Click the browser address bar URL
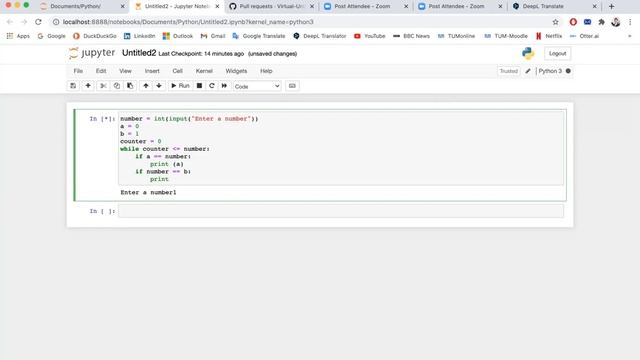640x360 pixels. (188, 22)
